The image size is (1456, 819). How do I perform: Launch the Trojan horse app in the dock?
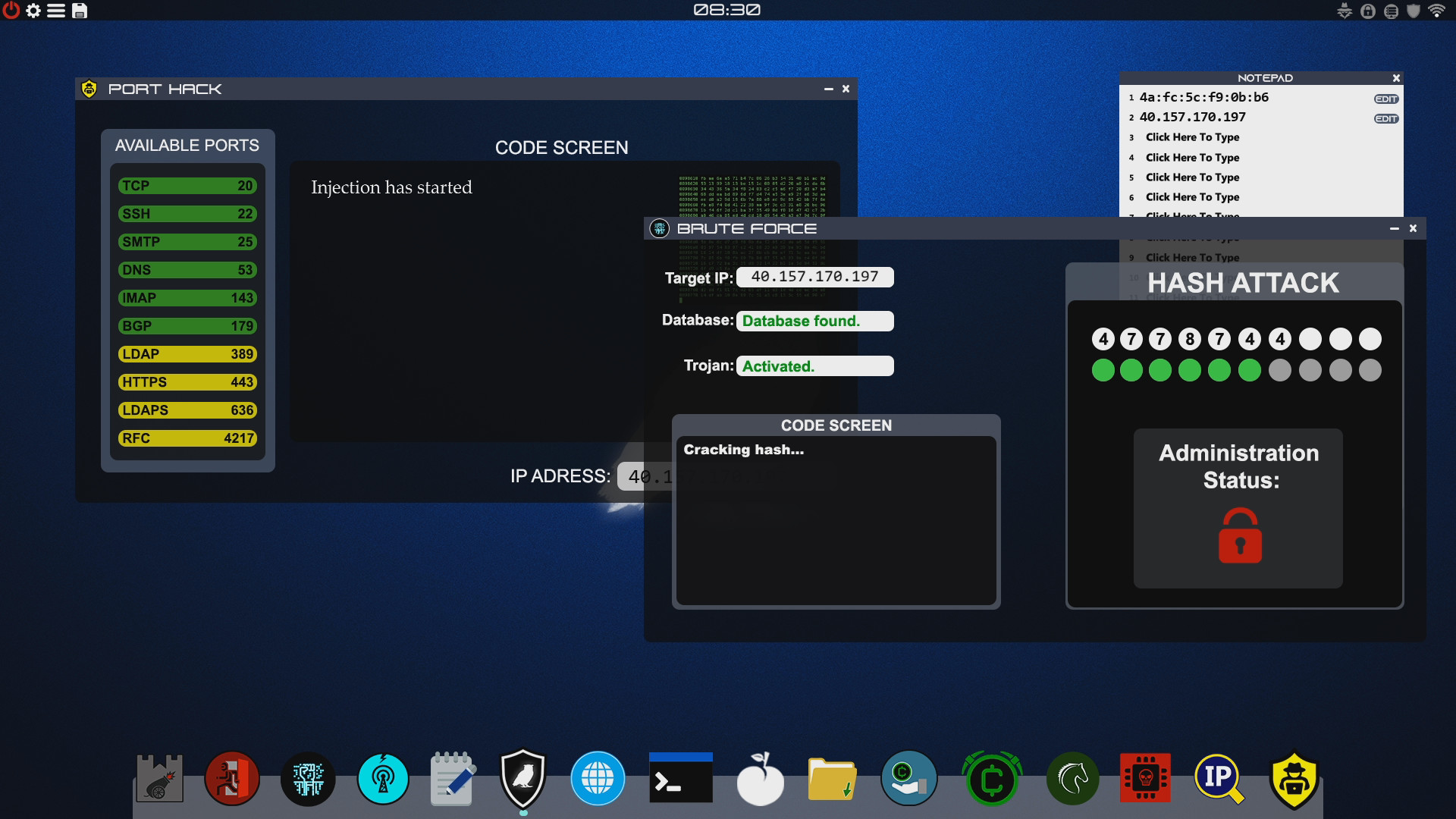(x=1072, y=778)
